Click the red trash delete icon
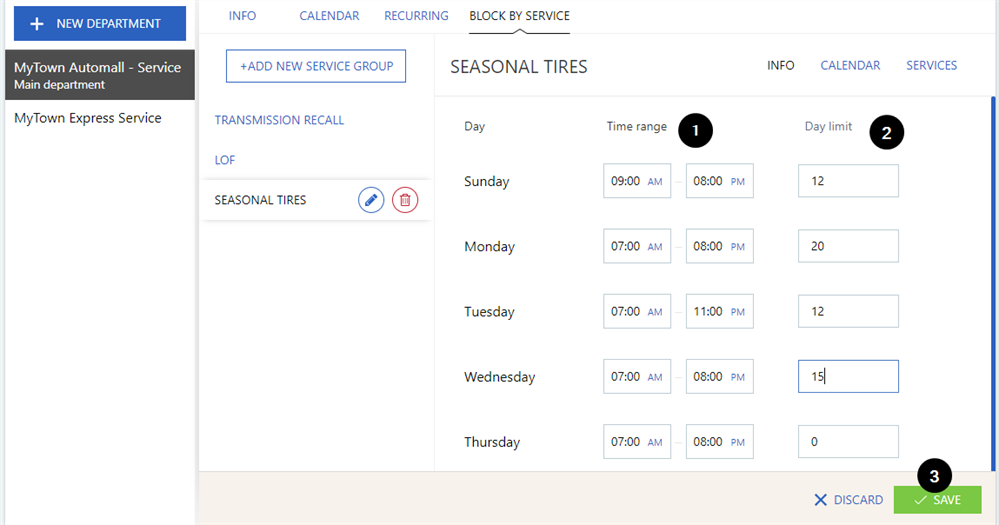The image size is (999, 525). point(405,200)
